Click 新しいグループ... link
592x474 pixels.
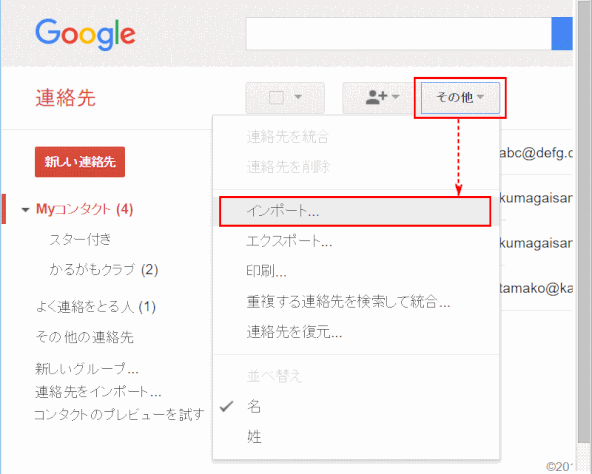click(x=87, y=369)
